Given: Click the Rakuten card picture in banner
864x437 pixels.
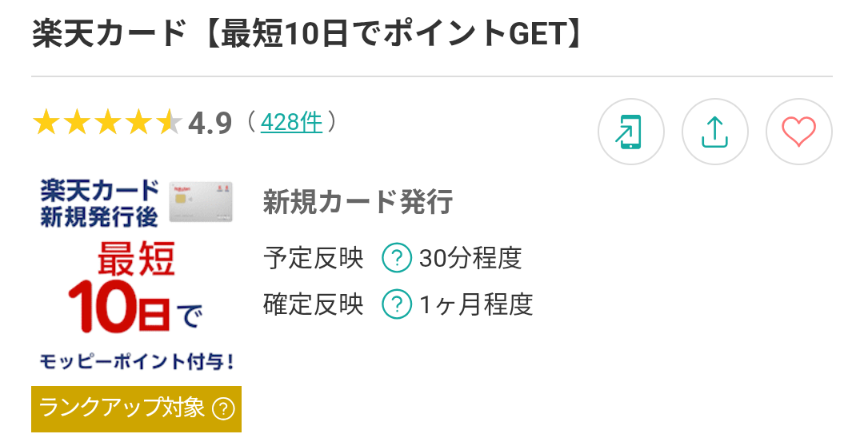Looking at the screenshot, I should coord(201,202).
